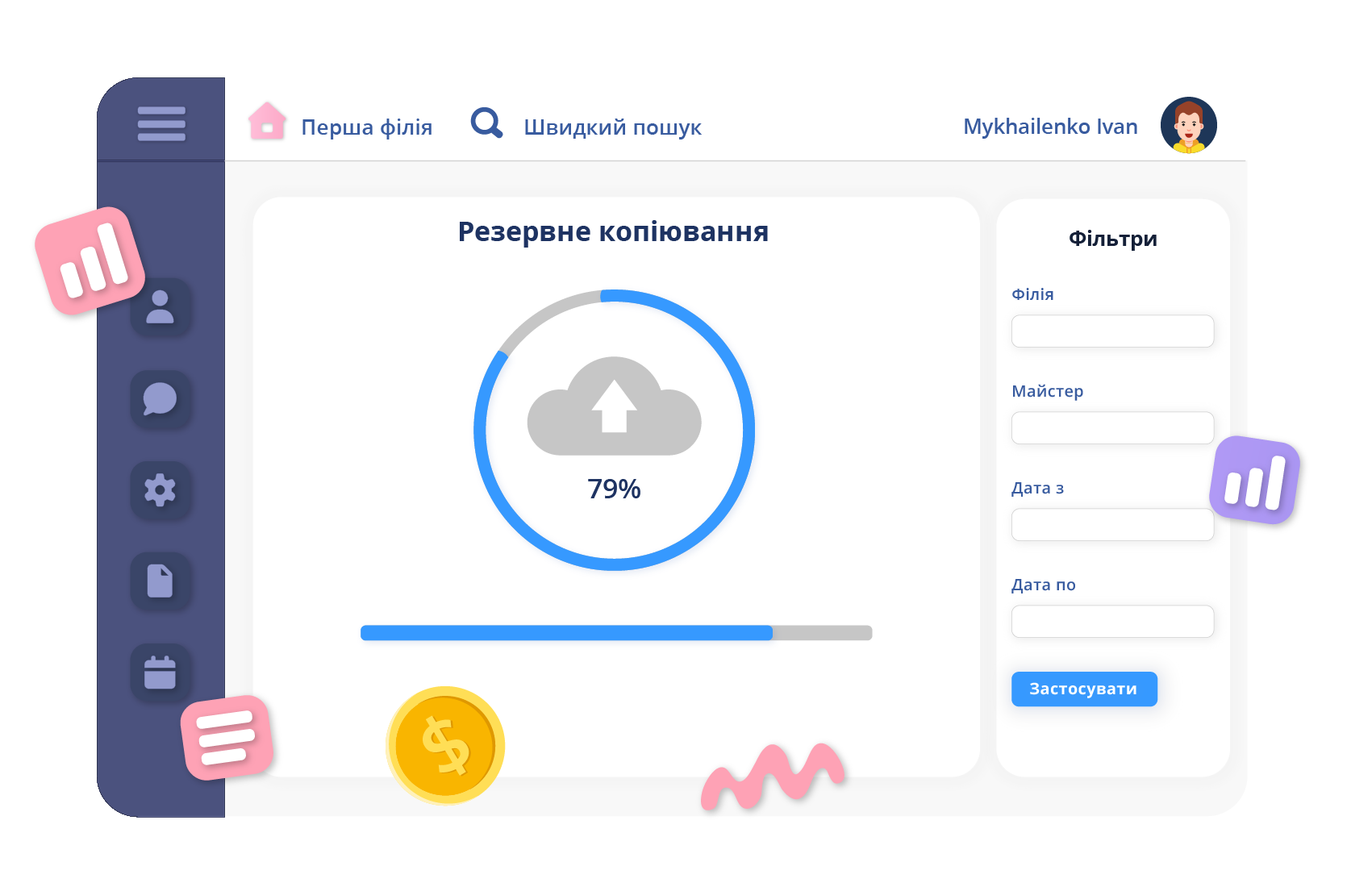This screenshot has height=887, width=1372.
Task: Open the chat messages sidebar icon
Action: click(x=161, y=398)
